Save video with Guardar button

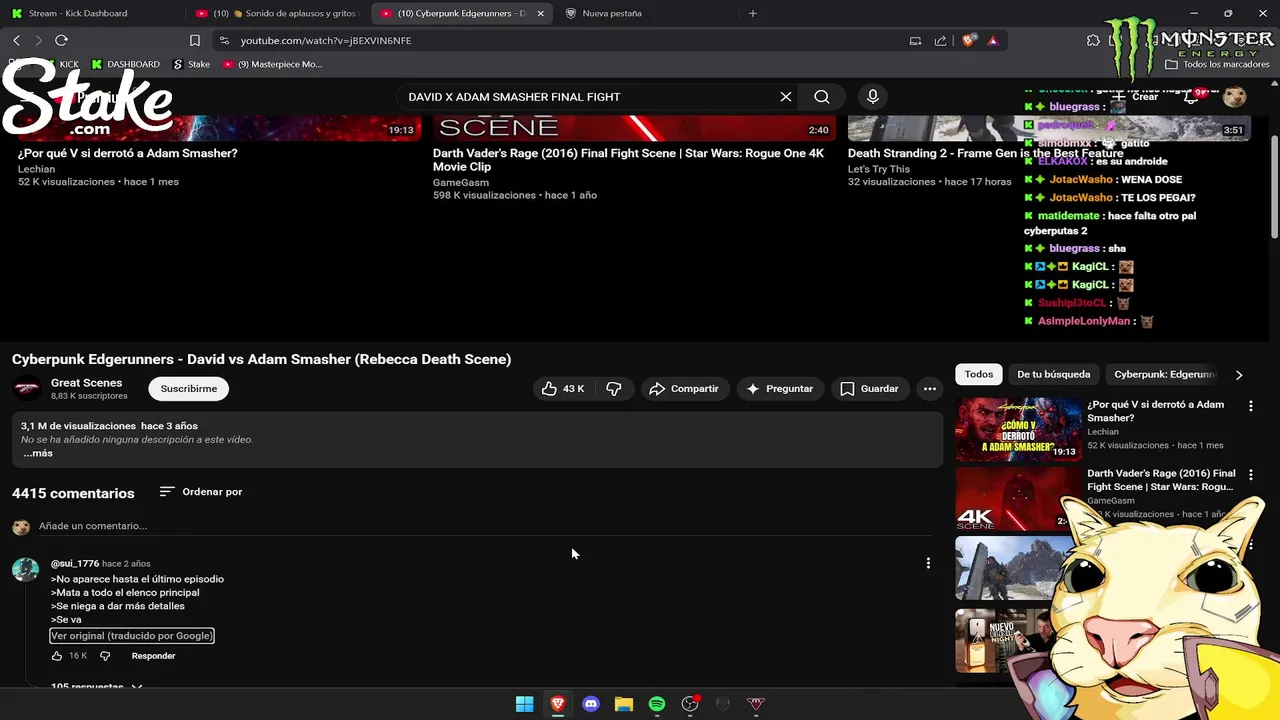(869, 388)
